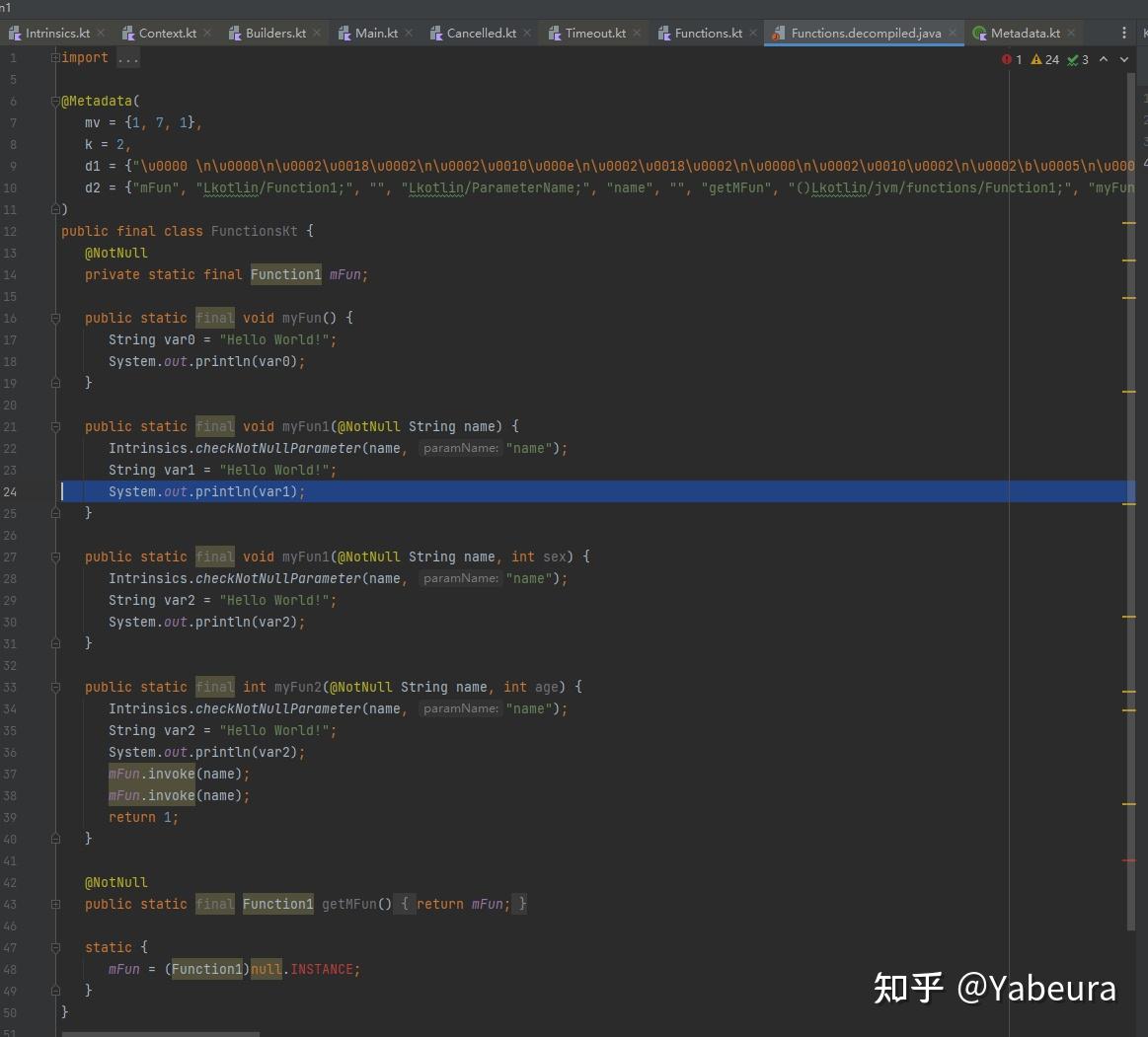Open the hidden tabs list via the three-dot menu
1148x1037 pixels.
(x=1123, y=33)
